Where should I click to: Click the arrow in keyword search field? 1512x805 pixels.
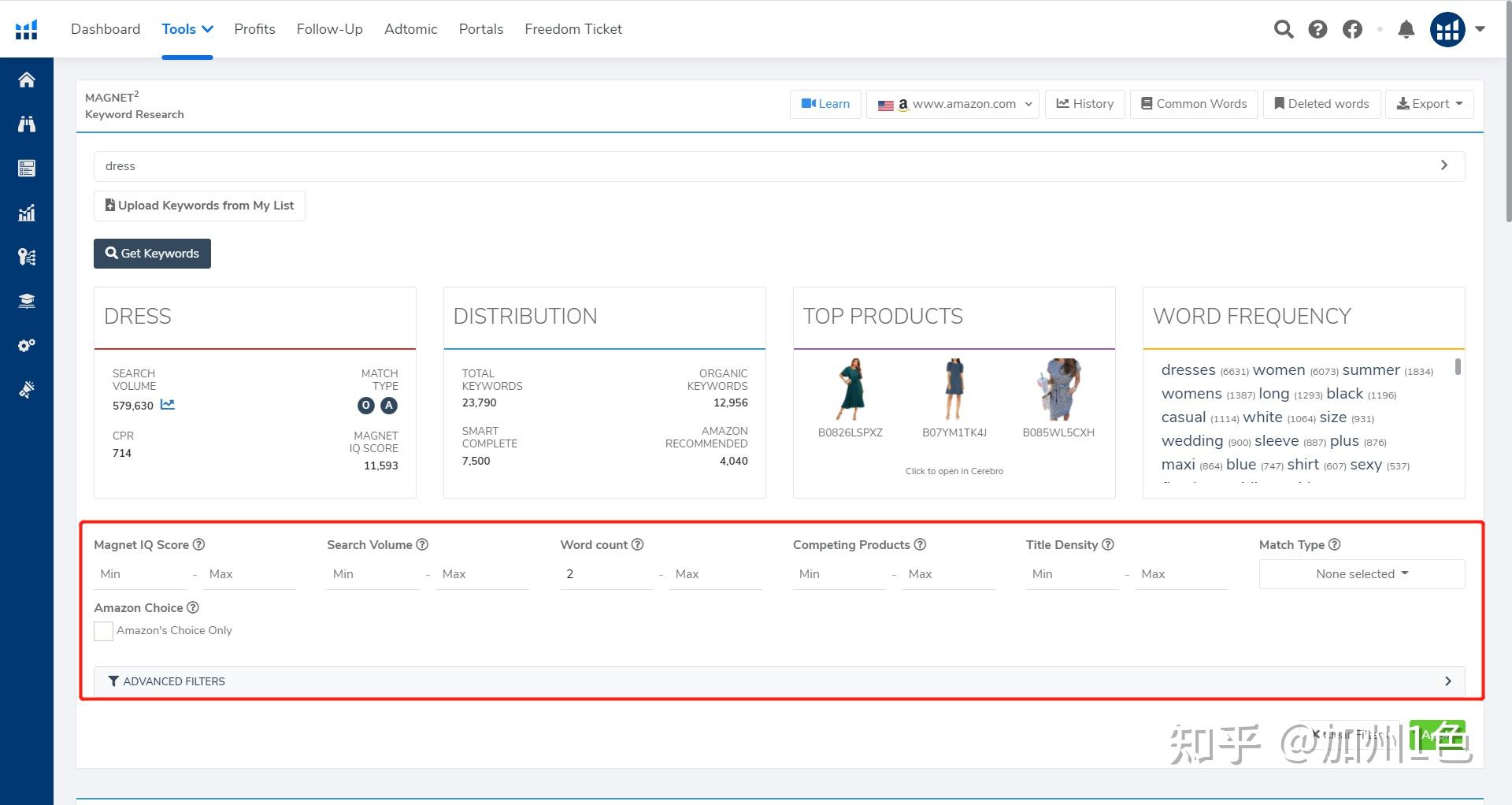click(x=1444, y=165)
